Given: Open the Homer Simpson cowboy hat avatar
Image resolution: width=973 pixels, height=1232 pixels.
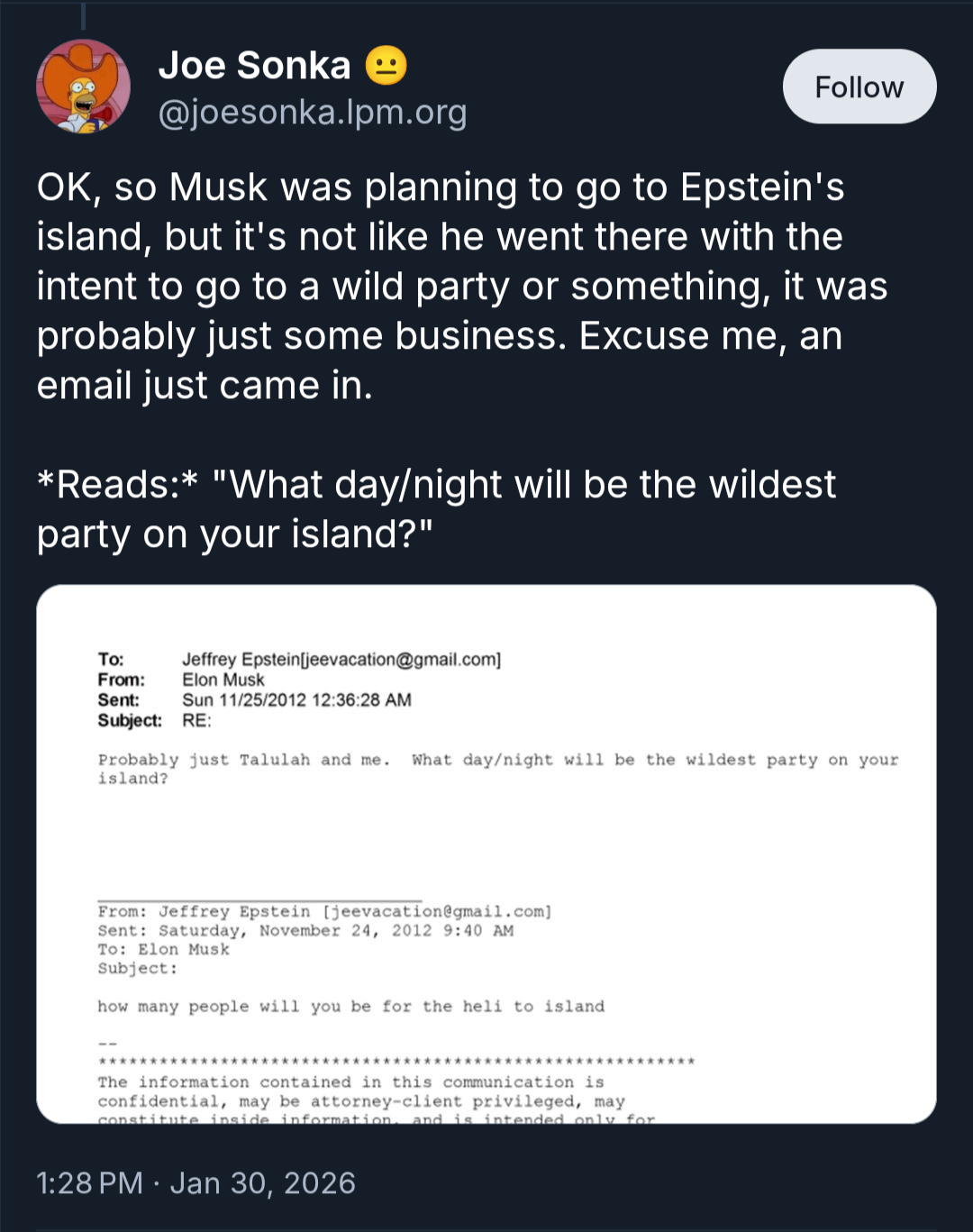Looking at the screenshot, I should (x=83, y=87).
